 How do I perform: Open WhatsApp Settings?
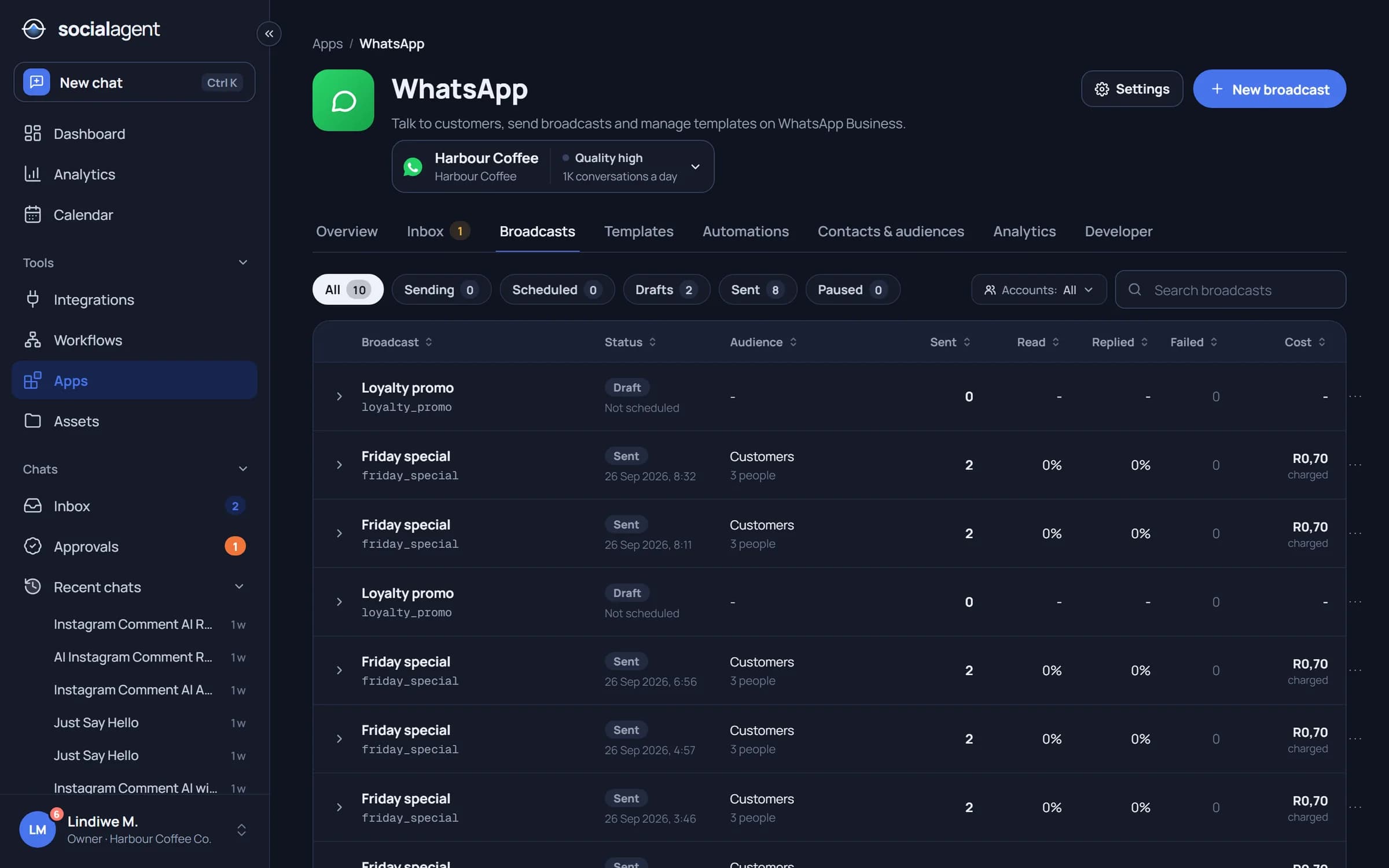[x=1131, y=89]
